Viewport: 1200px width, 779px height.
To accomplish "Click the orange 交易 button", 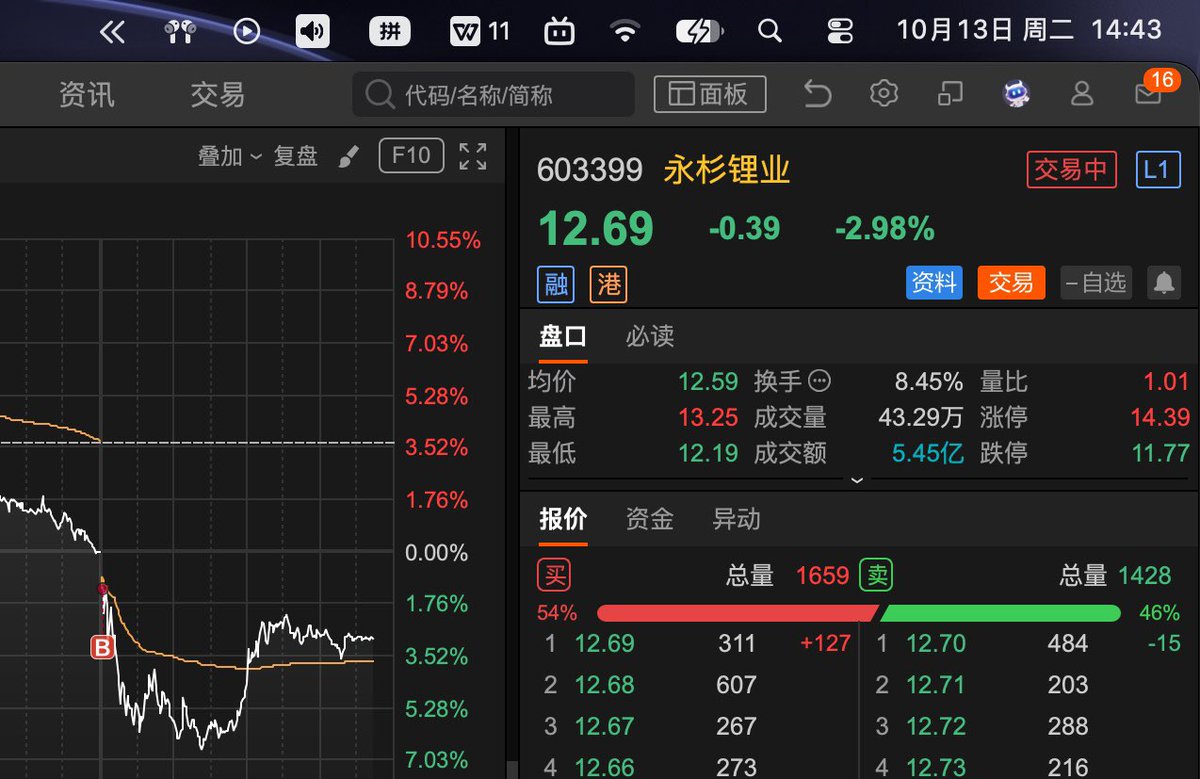I will (x=1011, y=283).
